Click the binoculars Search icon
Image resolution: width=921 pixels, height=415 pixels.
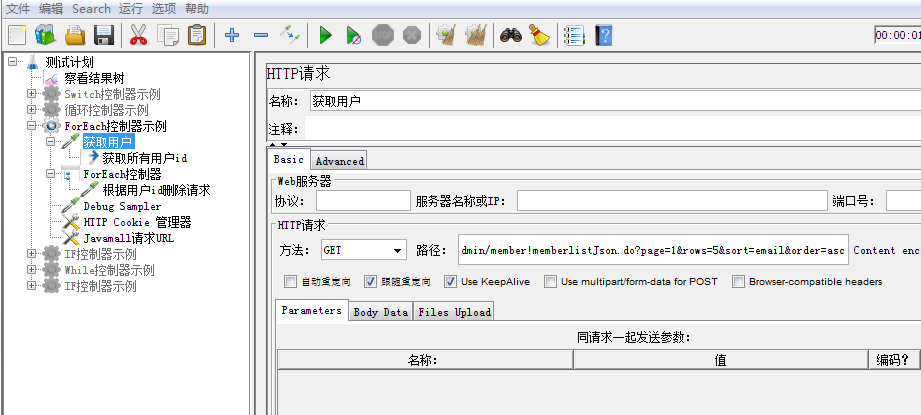click(511, 35)
